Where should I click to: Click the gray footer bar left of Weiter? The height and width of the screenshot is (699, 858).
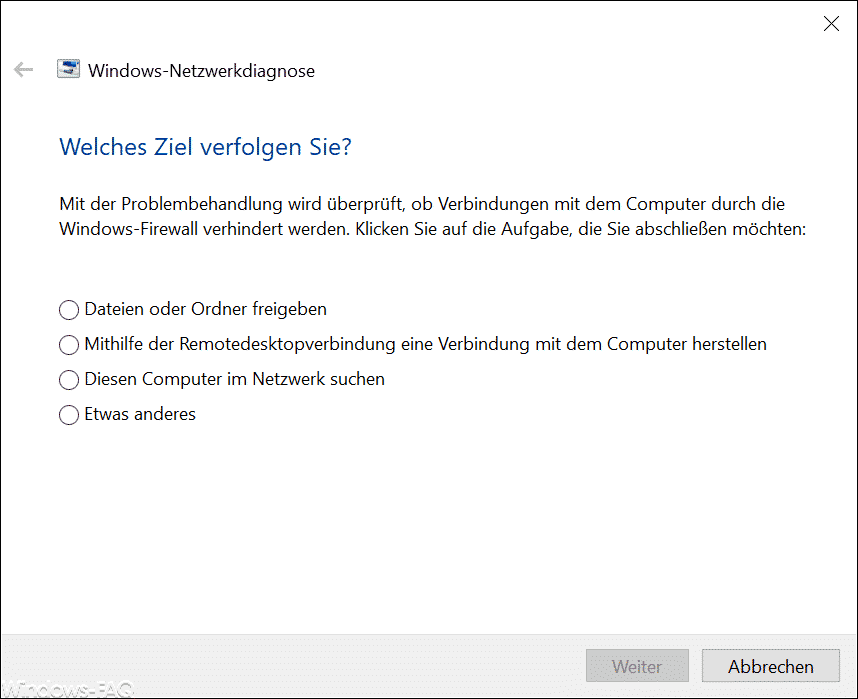click(x=293, y=666)
